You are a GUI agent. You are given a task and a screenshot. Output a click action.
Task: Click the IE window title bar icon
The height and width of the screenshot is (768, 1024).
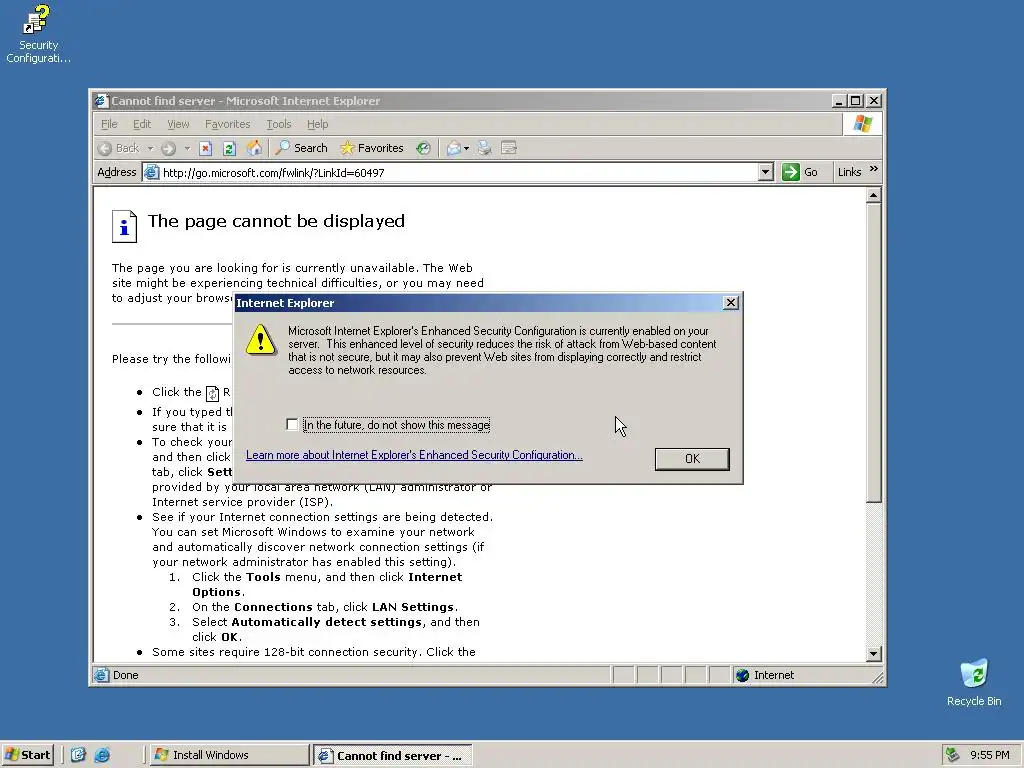(x=100, y=101)
